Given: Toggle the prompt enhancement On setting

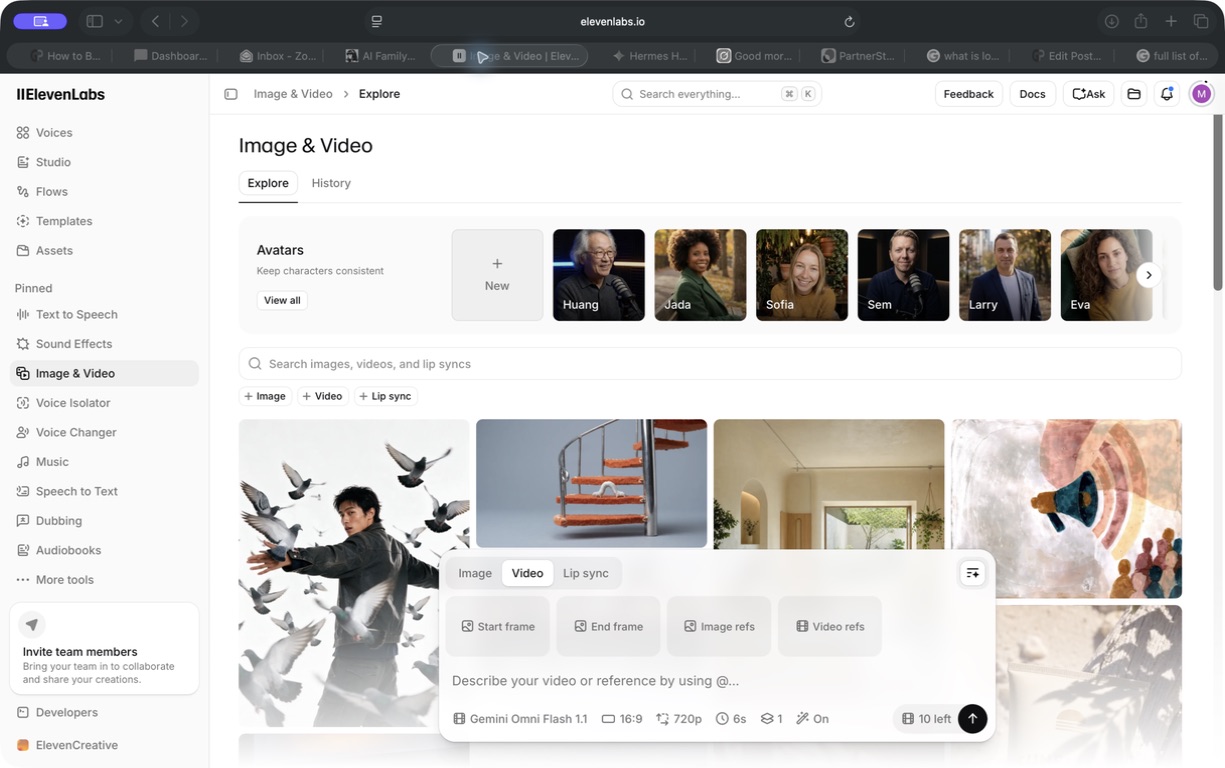Looking at the screenshot, I should pos(812,719).
